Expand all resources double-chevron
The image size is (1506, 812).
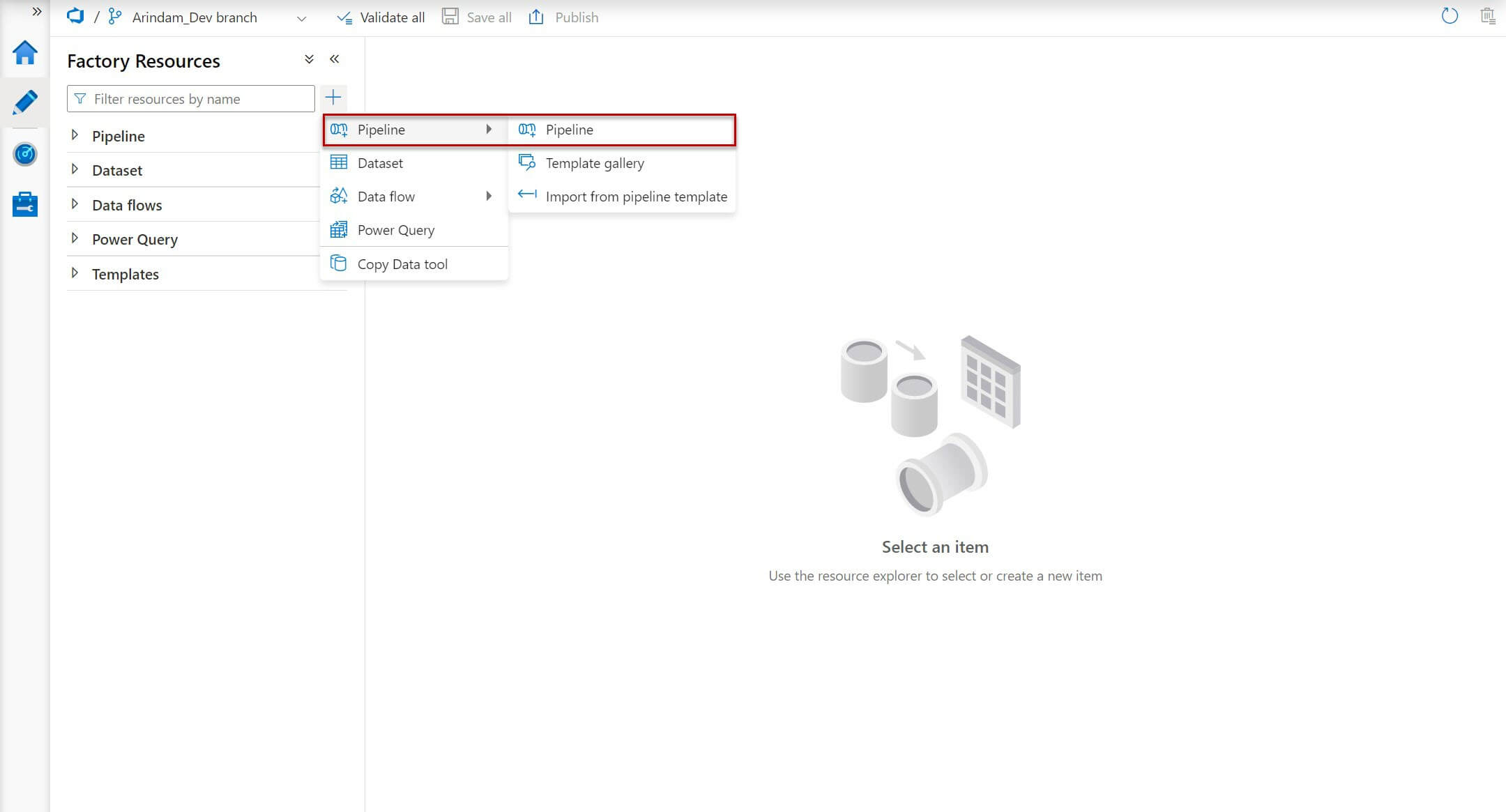click(x=309, y=59)
